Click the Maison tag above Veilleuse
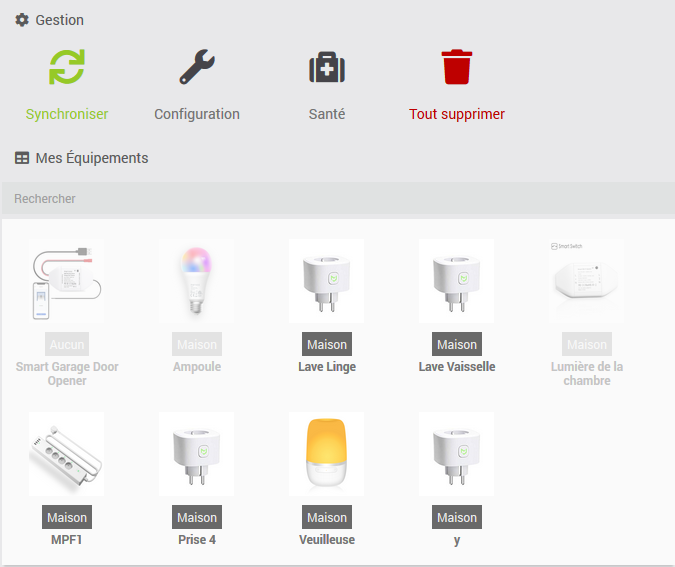The width and height of the screenshot is (675, 567). point(327,517)
